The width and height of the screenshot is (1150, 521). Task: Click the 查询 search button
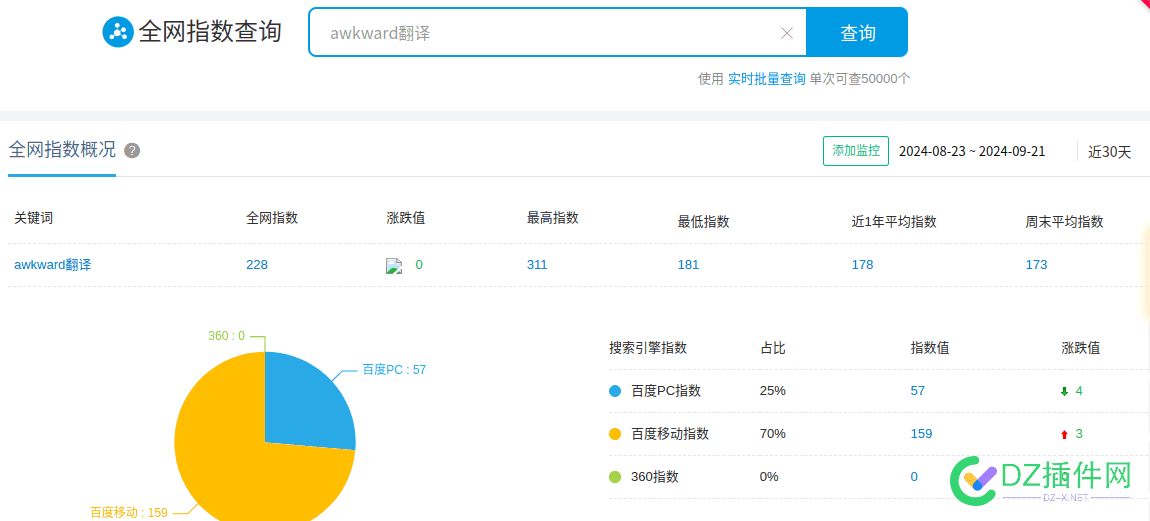pyautogui.click(x=857, y=32)
